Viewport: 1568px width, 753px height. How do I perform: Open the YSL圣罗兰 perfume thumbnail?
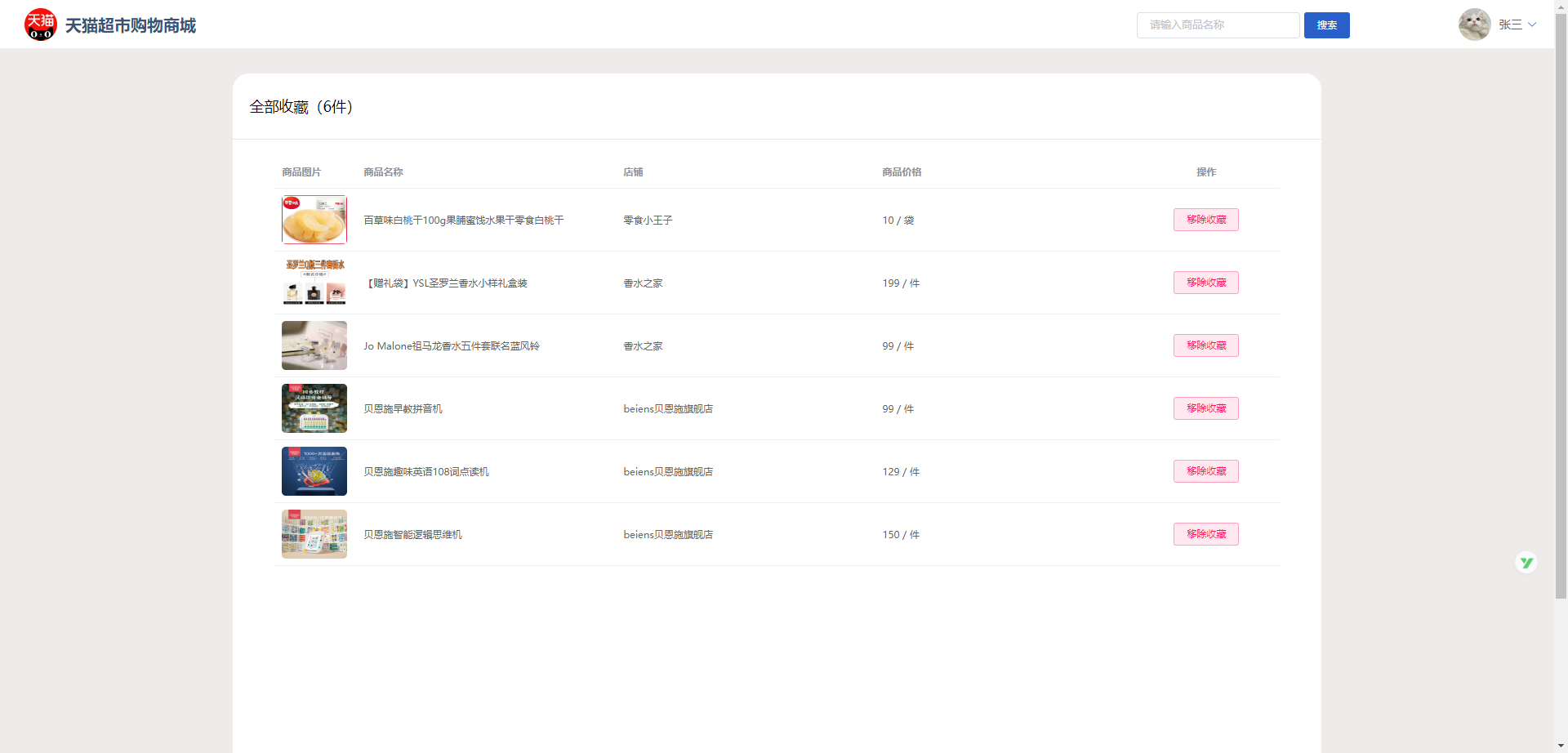pyautogui.click(x=314, y=283)
